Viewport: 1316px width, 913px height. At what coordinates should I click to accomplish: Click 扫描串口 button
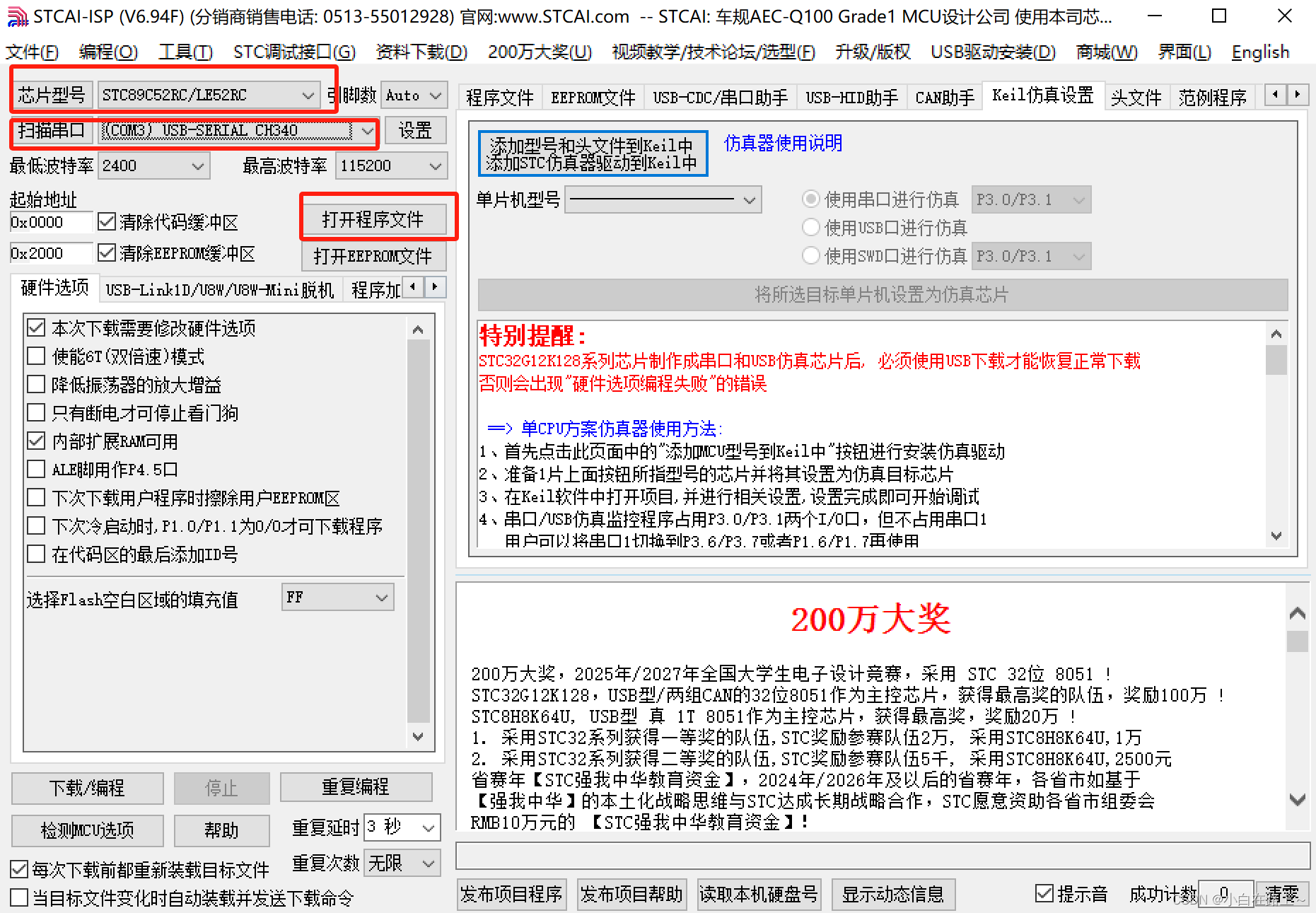[52, 130]
